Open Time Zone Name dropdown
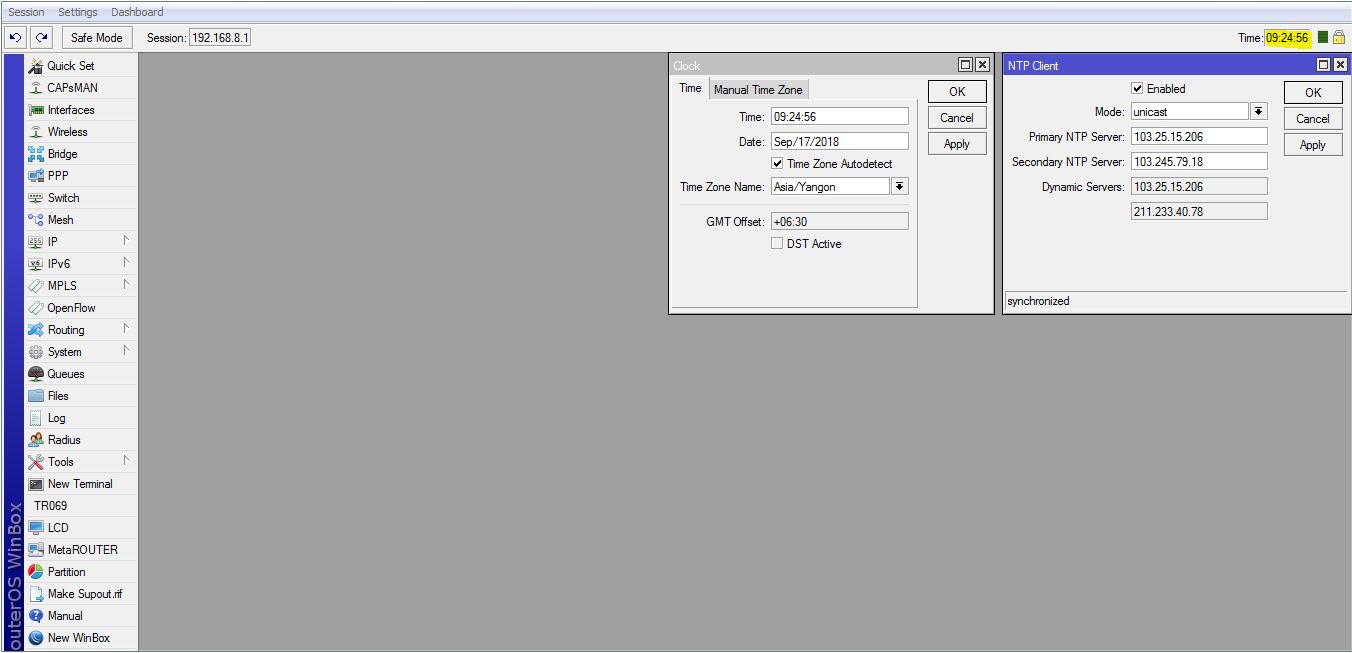This screenshot has height=653, width=1352. tap(900, 187)
